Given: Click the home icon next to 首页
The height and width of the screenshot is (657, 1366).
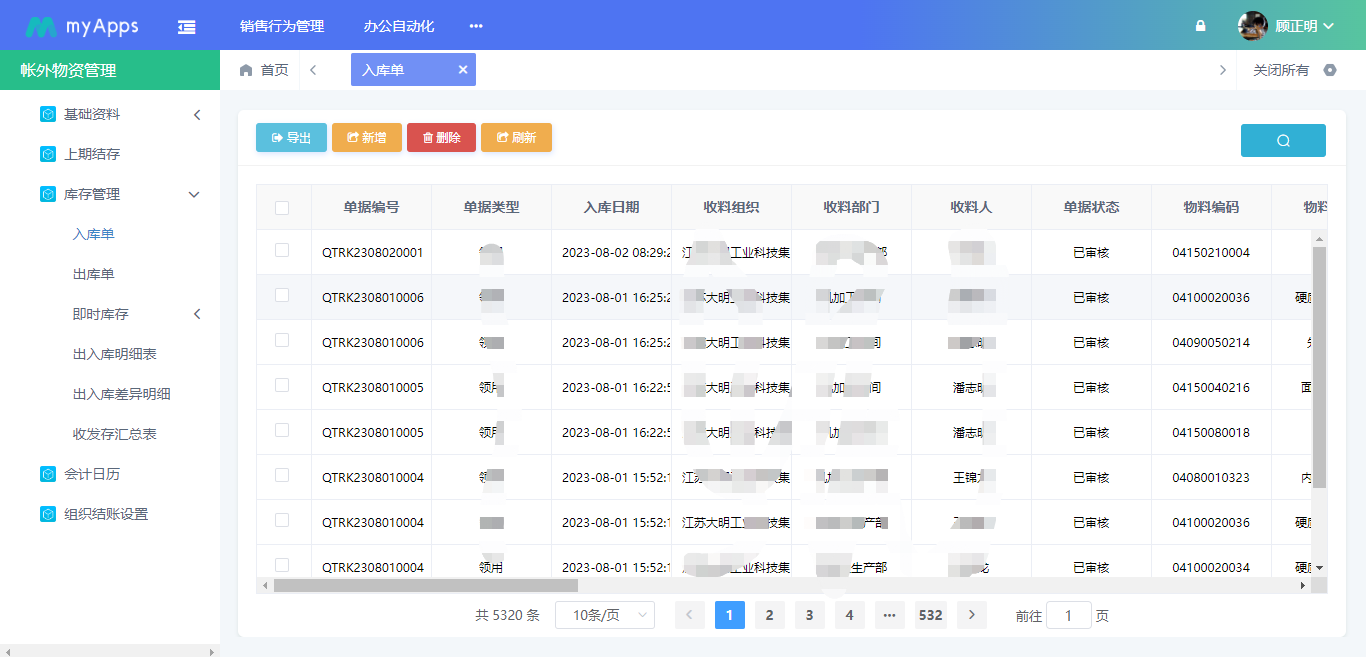Looking at the screenshot, I should tap(245, 70).
